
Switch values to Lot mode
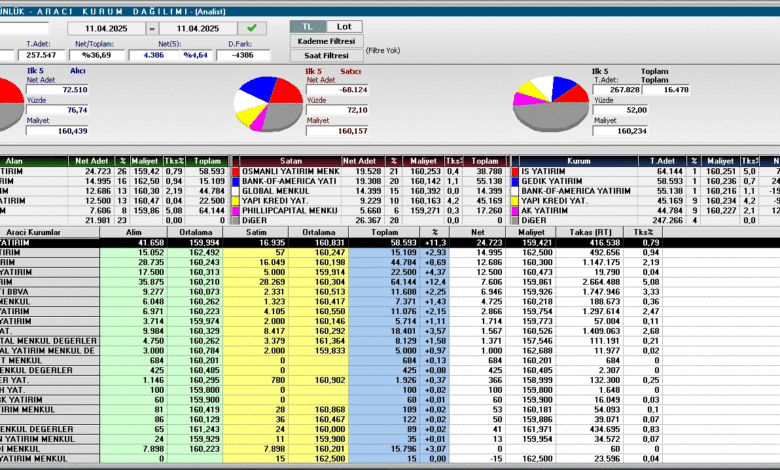(344, 26)
